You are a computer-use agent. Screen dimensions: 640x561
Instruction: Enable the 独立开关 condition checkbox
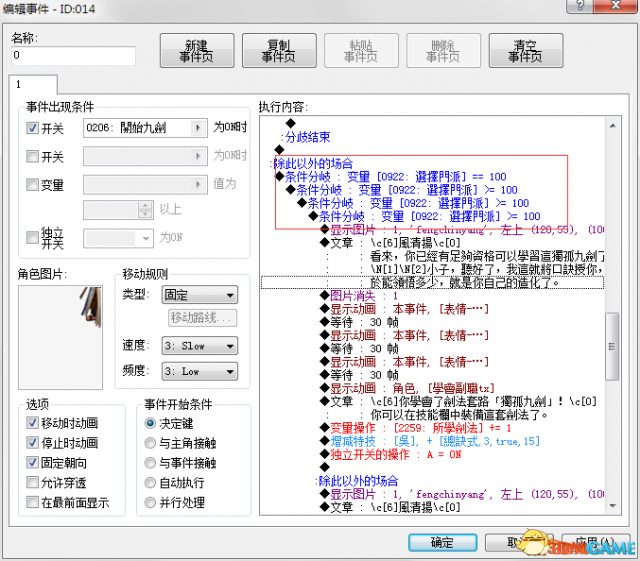pos(32,238)
